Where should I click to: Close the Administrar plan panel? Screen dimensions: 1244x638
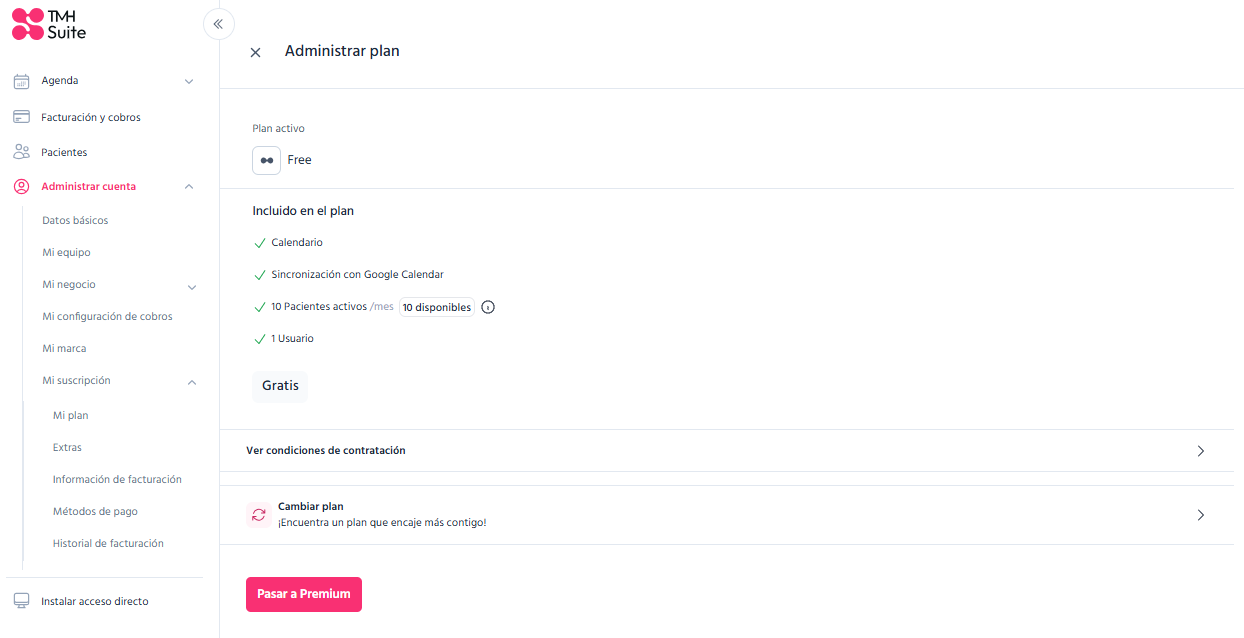255,52
